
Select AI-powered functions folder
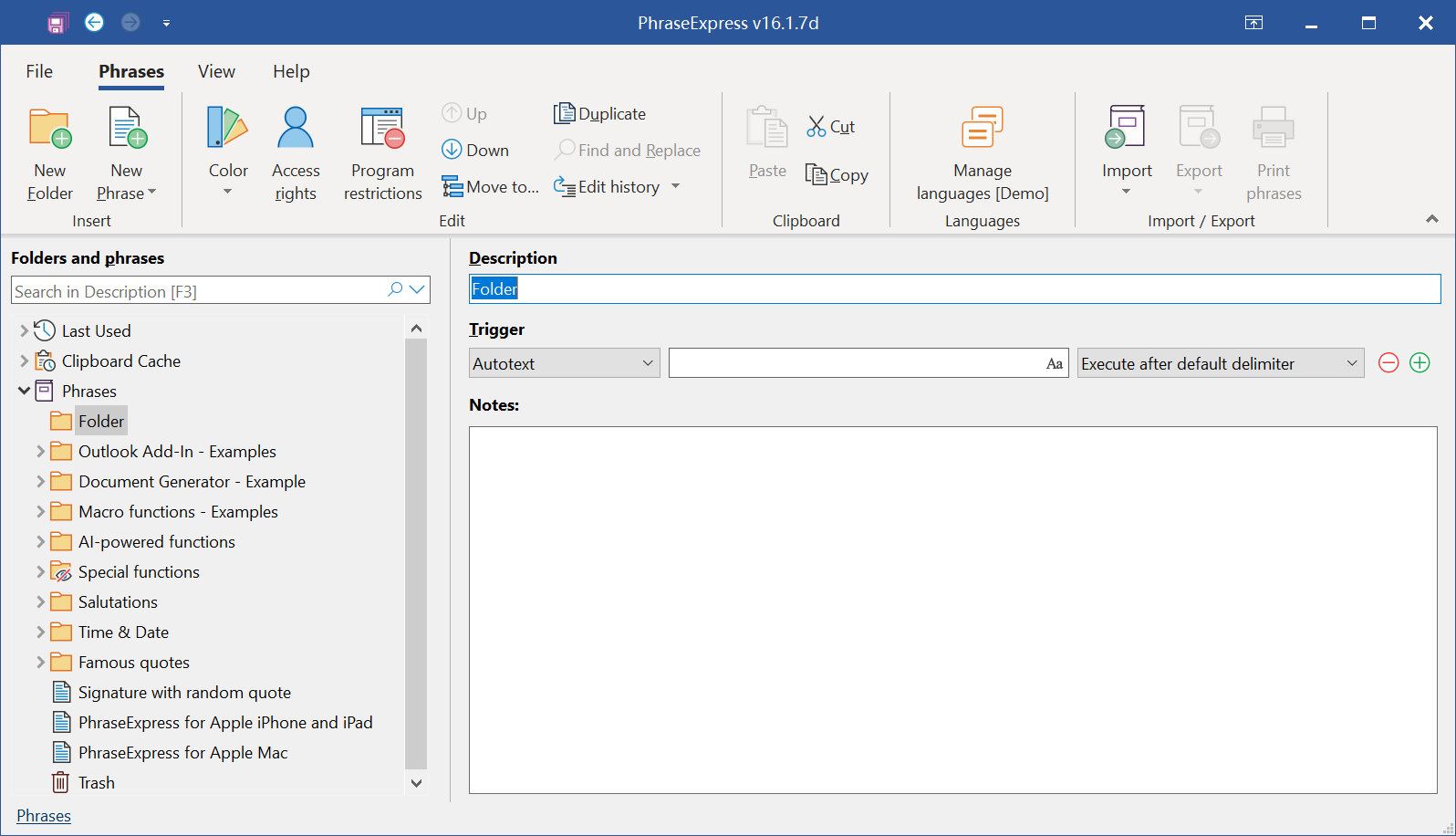point(157,541)
